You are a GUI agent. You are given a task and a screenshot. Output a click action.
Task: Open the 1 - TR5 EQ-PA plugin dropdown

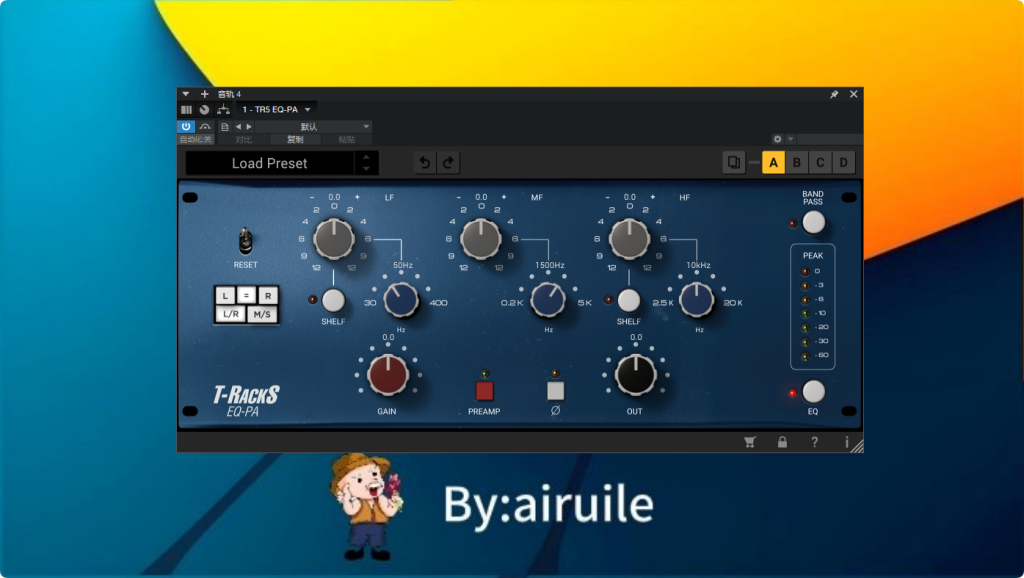tap(277, 110)
